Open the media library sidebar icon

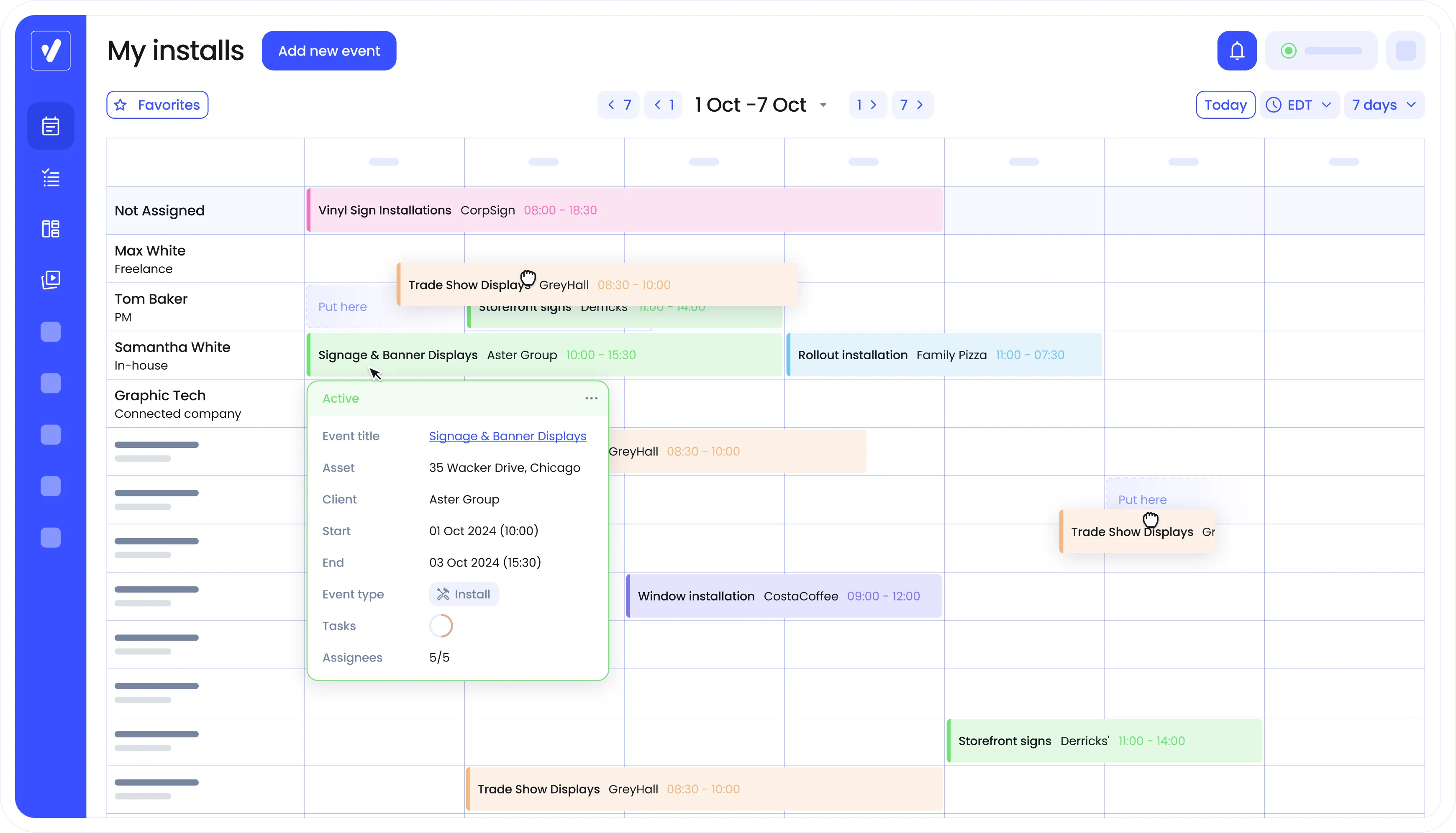click(x=50, y=280)
